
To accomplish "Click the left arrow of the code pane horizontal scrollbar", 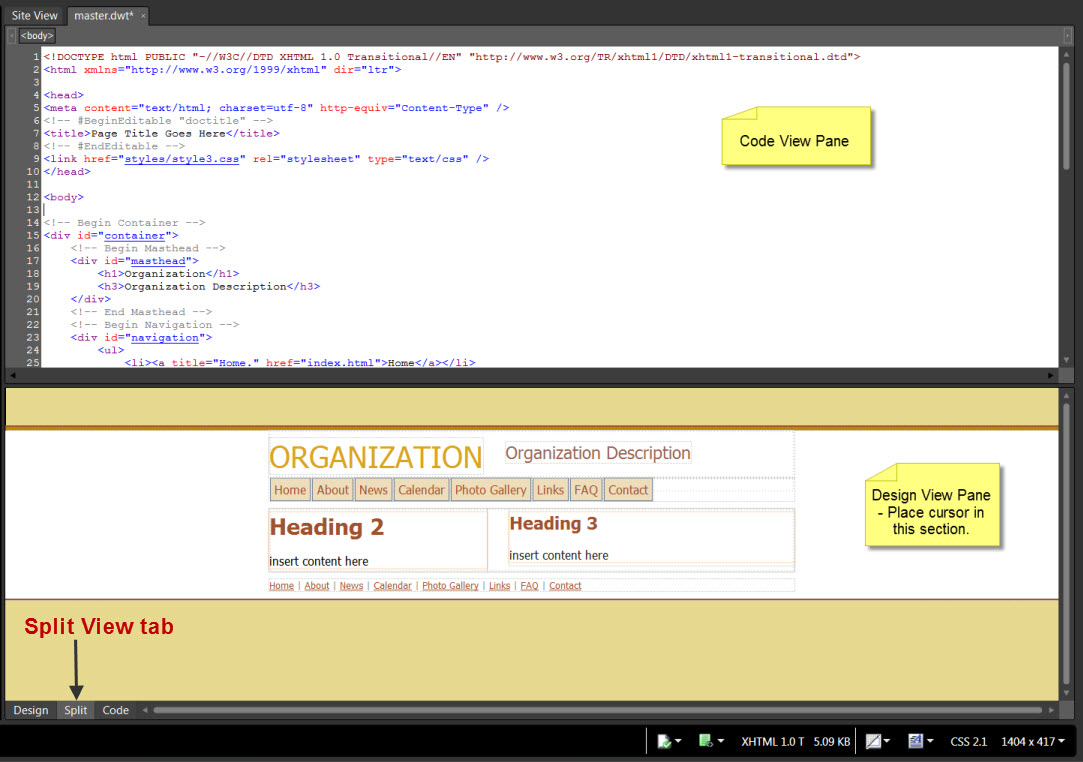I will (x=12, y=375).
